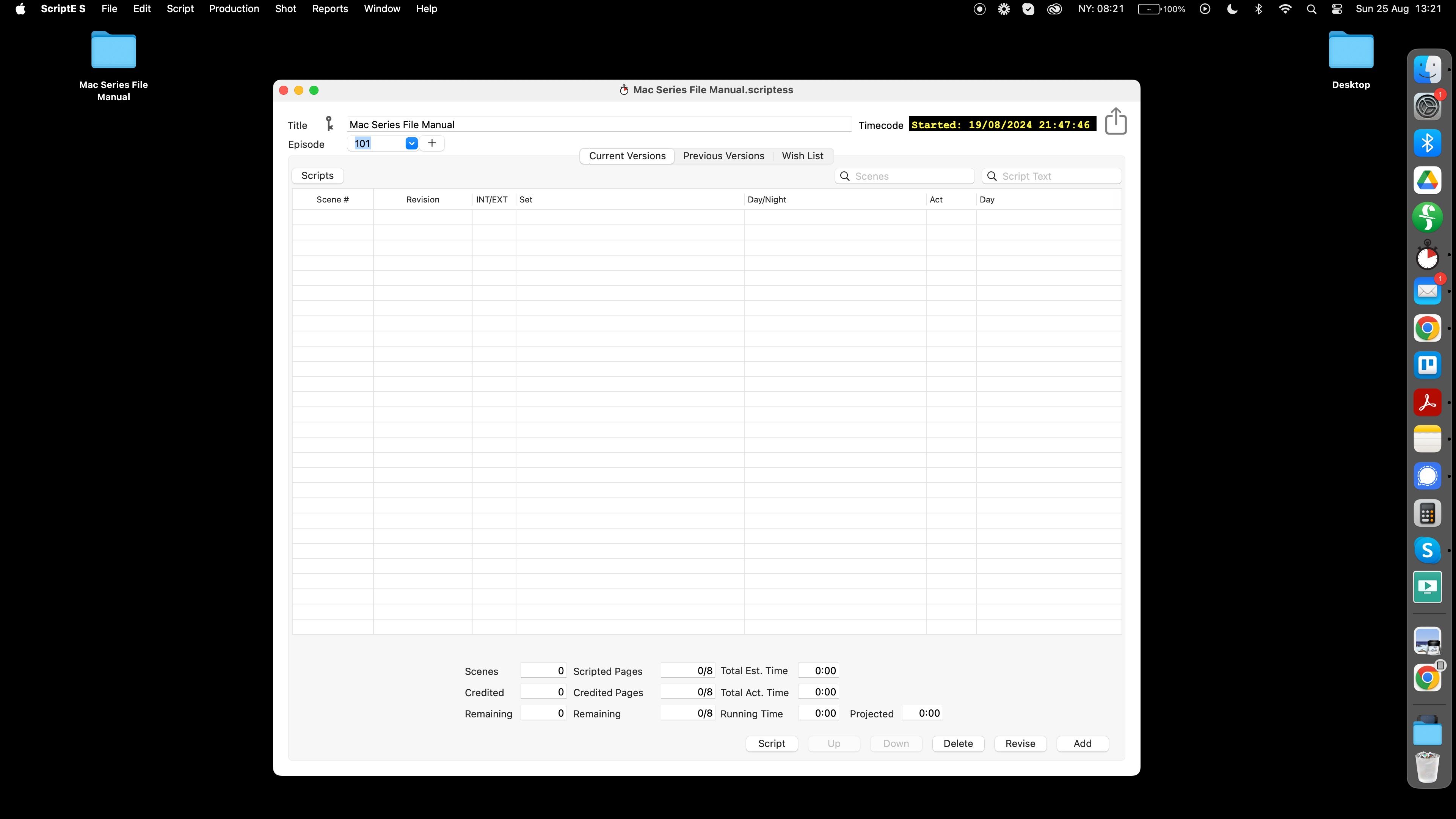This screenshot has height=819, width=1456.
Task: Click the share/export icon near Timecode
Action: (x=1115, y=121)
